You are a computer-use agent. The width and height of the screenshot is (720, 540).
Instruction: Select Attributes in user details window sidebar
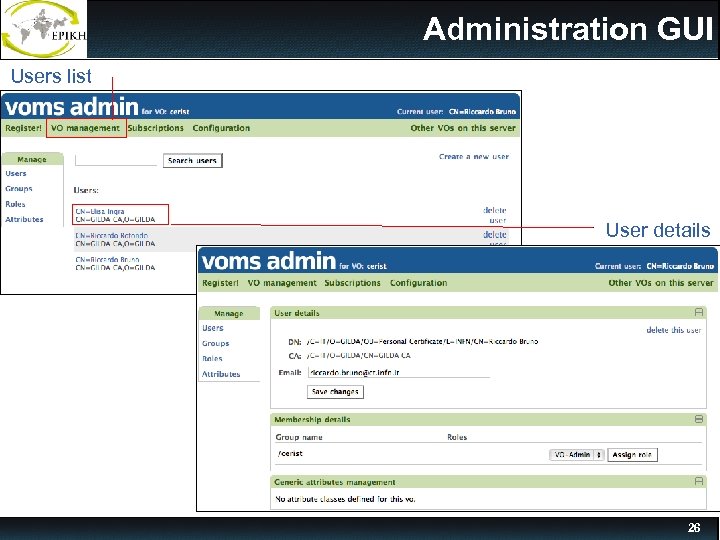point(221,374)
